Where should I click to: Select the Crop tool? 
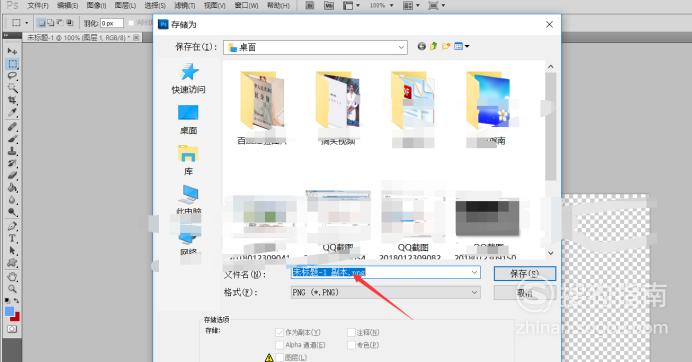coord(12,100)
